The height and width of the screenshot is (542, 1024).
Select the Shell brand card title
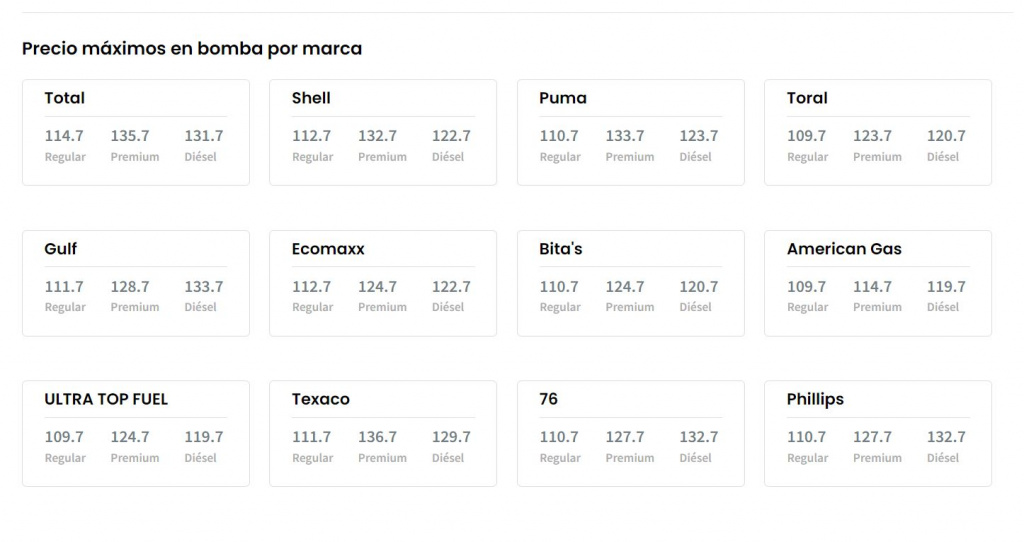click(311, 98)
